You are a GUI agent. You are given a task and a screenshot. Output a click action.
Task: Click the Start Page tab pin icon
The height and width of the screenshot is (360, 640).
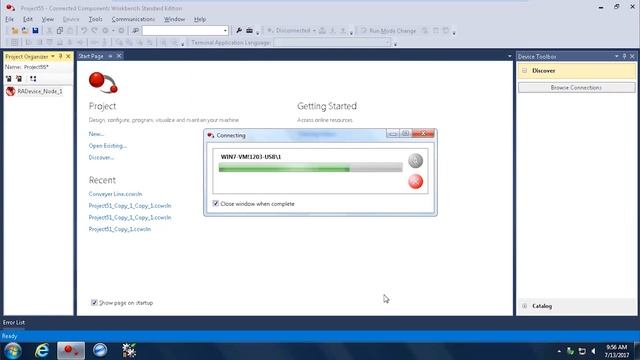[110, 56]
